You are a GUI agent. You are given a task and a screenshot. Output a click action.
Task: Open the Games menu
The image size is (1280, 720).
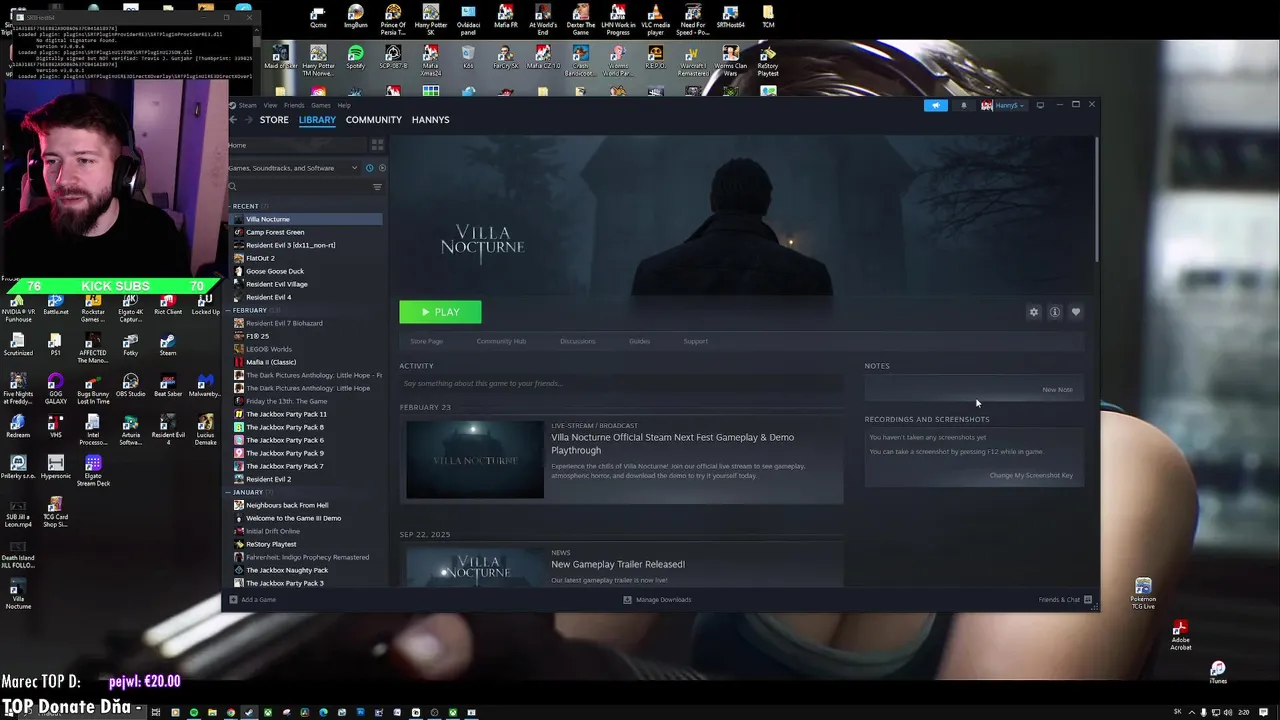coord(320,105)
